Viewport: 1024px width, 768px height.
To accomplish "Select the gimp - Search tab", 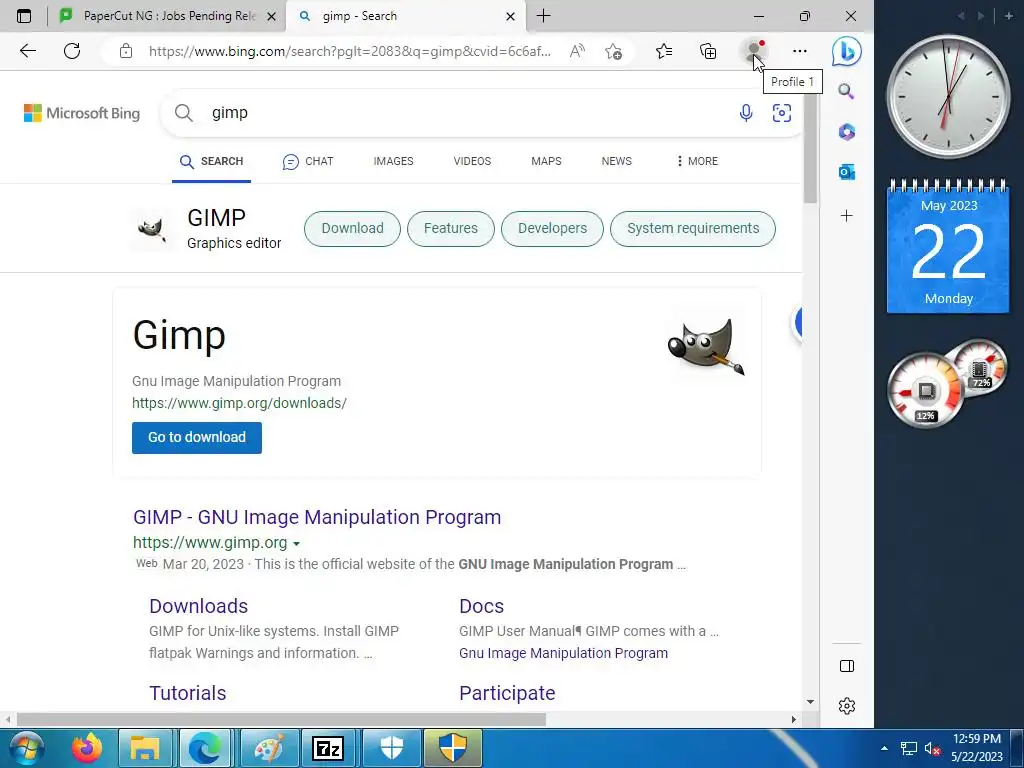I will pyautogui.click(x=405, y=16).
